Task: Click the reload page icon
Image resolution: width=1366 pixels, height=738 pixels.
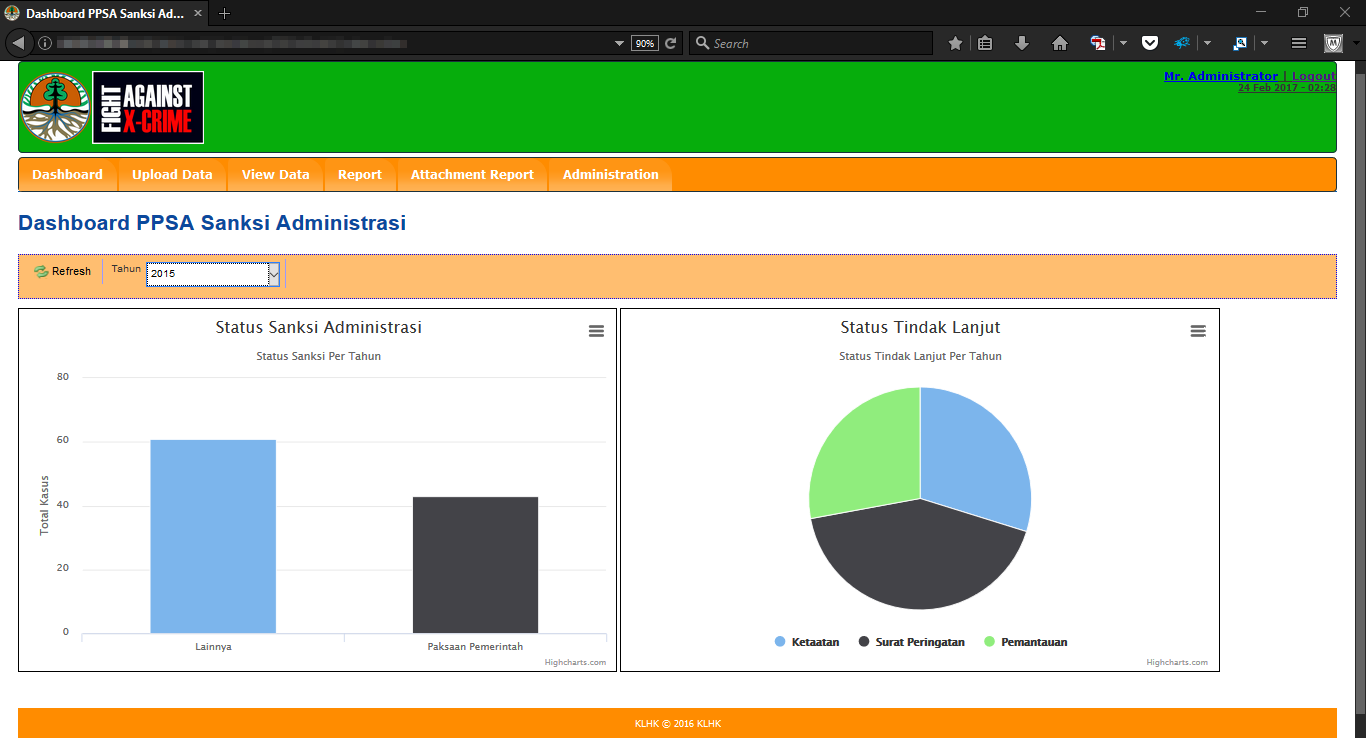Action: [x=671, y=43]
